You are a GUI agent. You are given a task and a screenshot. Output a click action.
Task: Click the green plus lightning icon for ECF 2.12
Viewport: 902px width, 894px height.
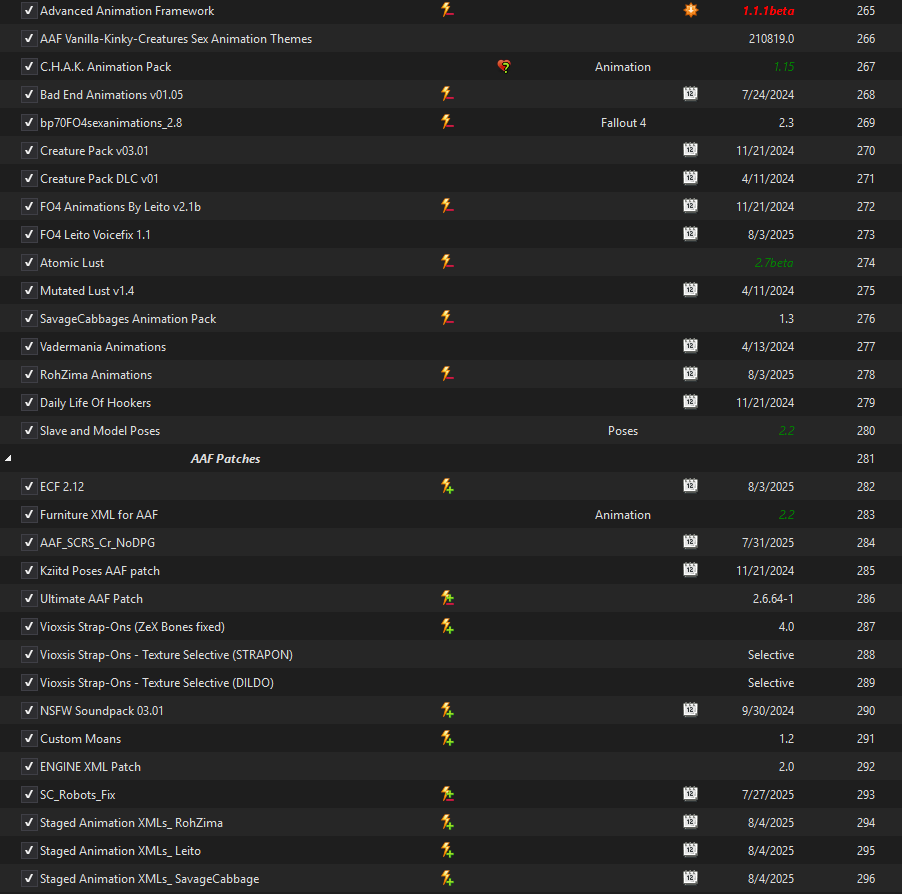tap(447, 486)
